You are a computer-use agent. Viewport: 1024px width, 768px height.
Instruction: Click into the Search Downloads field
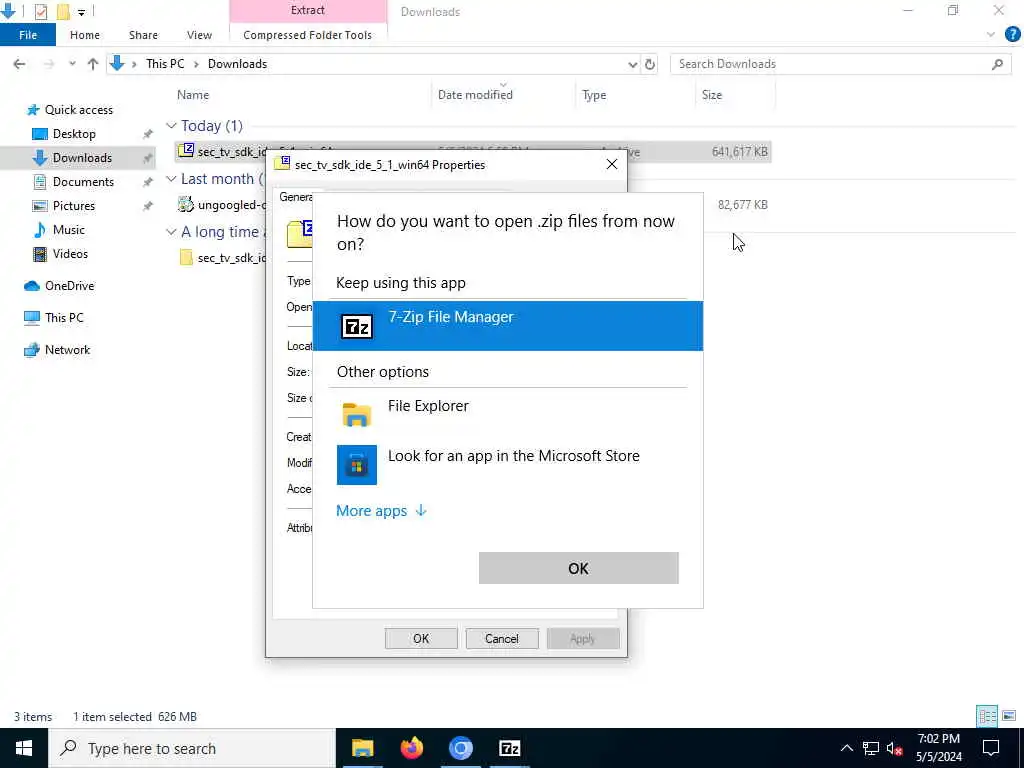click(829, 64)
